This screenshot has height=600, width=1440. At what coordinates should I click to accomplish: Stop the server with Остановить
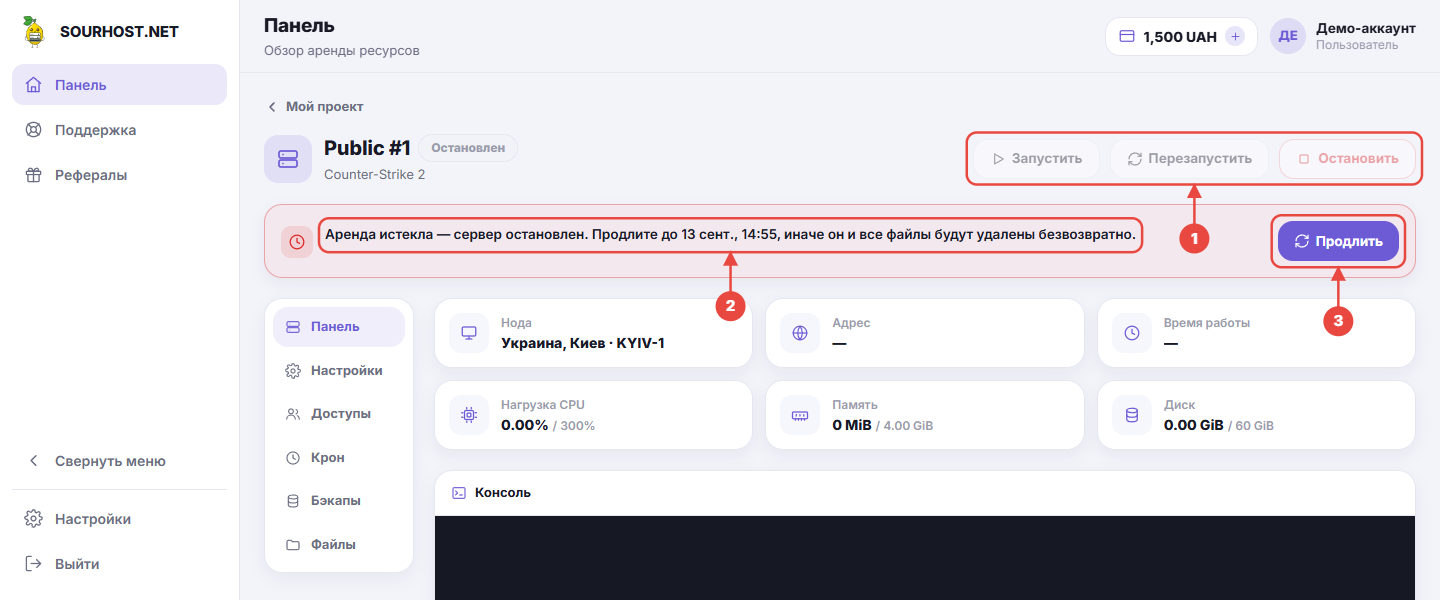(1347, 159)
